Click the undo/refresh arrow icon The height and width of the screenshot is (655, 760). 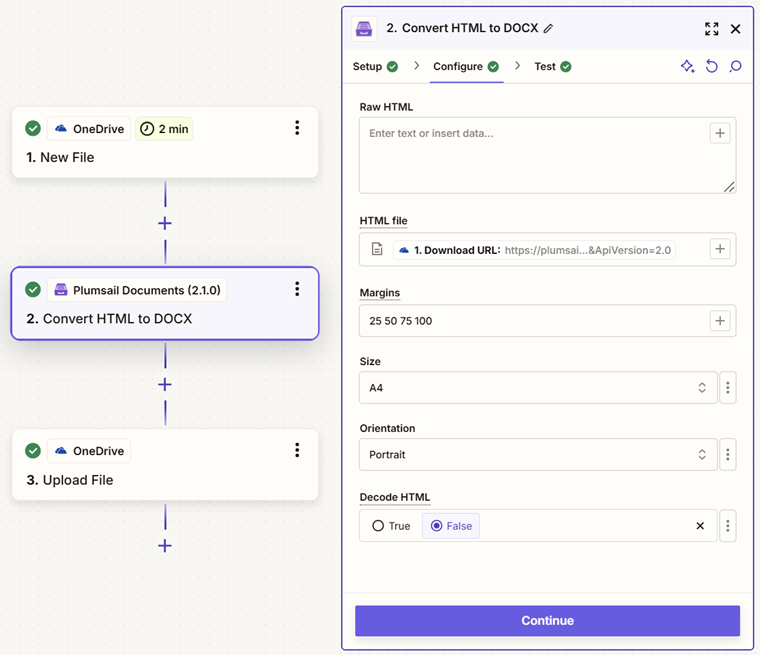coord(712,66)
